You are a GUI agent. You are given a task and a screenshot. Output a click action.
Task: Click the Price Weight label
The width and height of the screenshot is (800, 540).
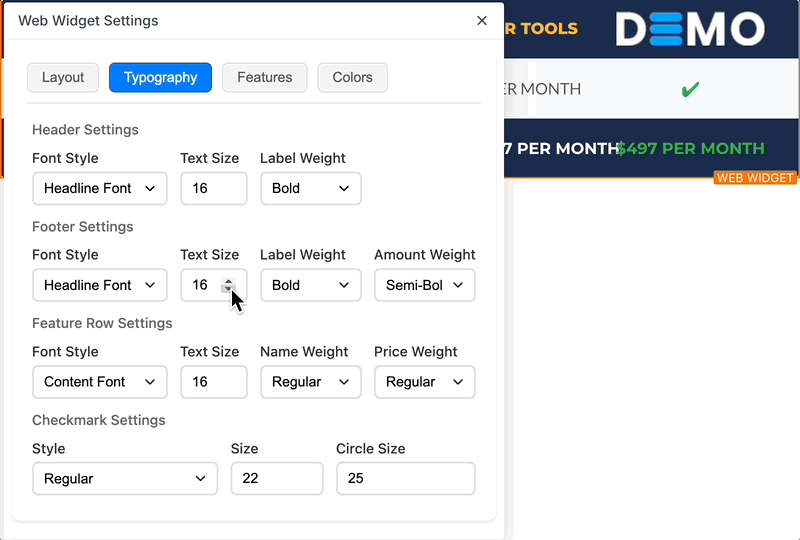click(415, 352)
